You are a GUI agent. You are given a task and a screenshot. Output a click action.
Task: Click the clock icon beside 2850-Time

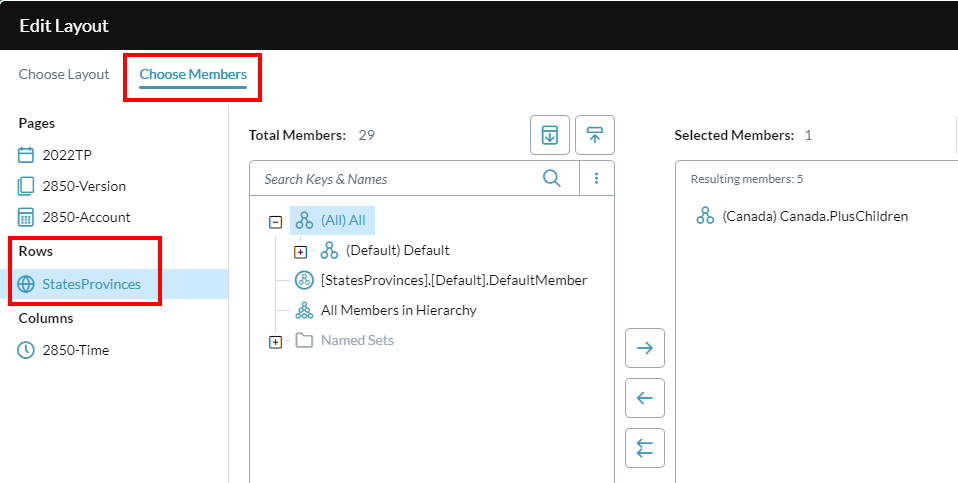pos(26,350)
